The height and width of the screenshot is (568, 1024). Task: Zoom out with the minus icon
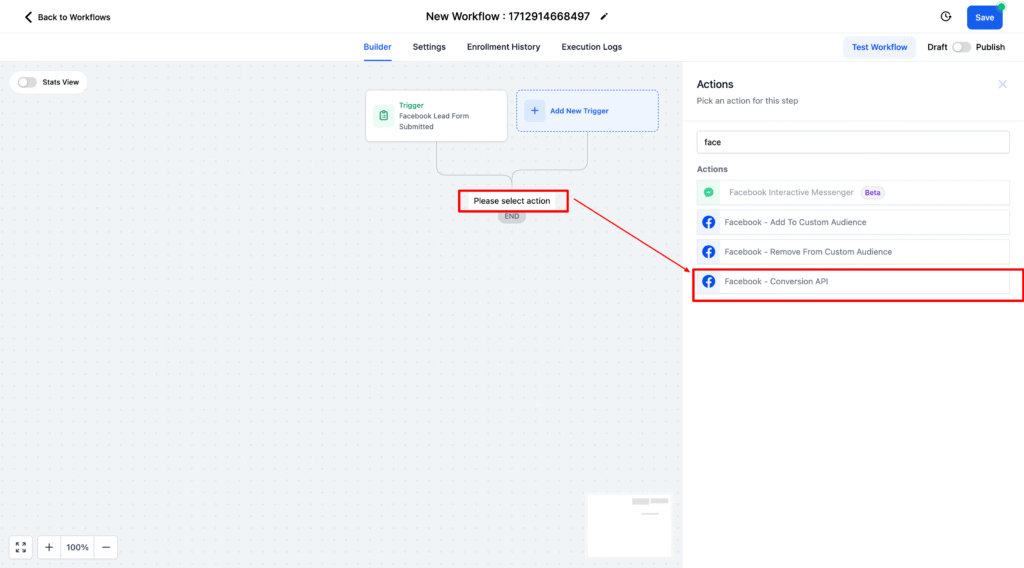(x=106, y=547)
